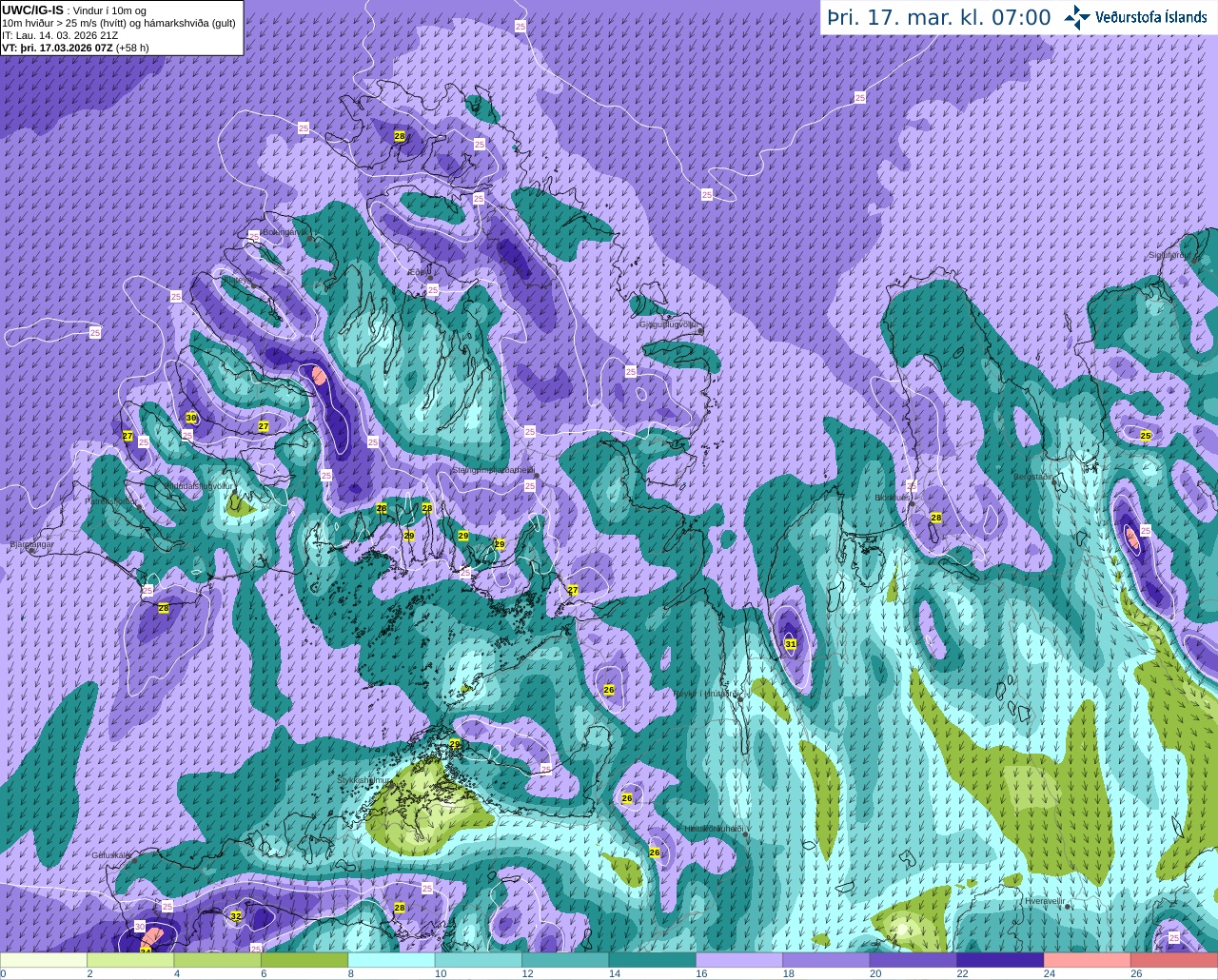Click the VT: þri. 17.03.2026 07Z line
1218x980 pixels.
point(75,48)
